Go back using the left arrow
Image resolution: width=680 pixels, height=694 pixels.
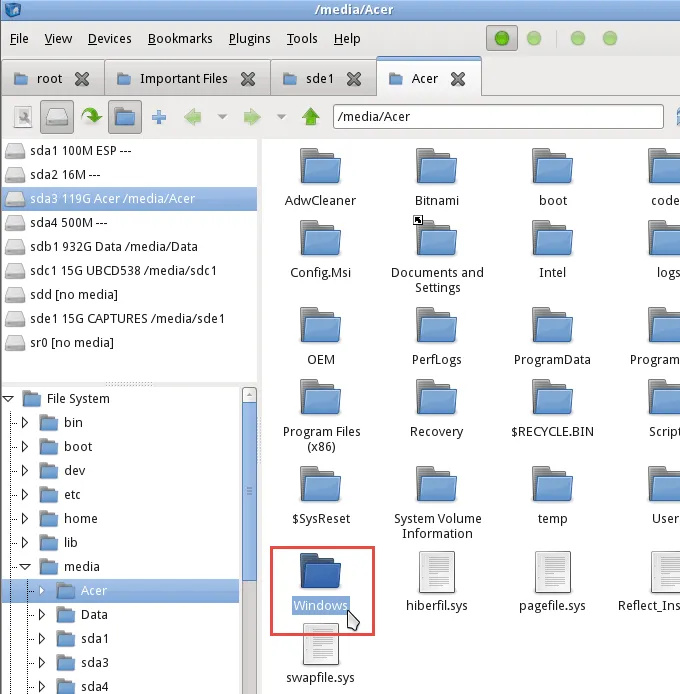[x=193, y=117]
